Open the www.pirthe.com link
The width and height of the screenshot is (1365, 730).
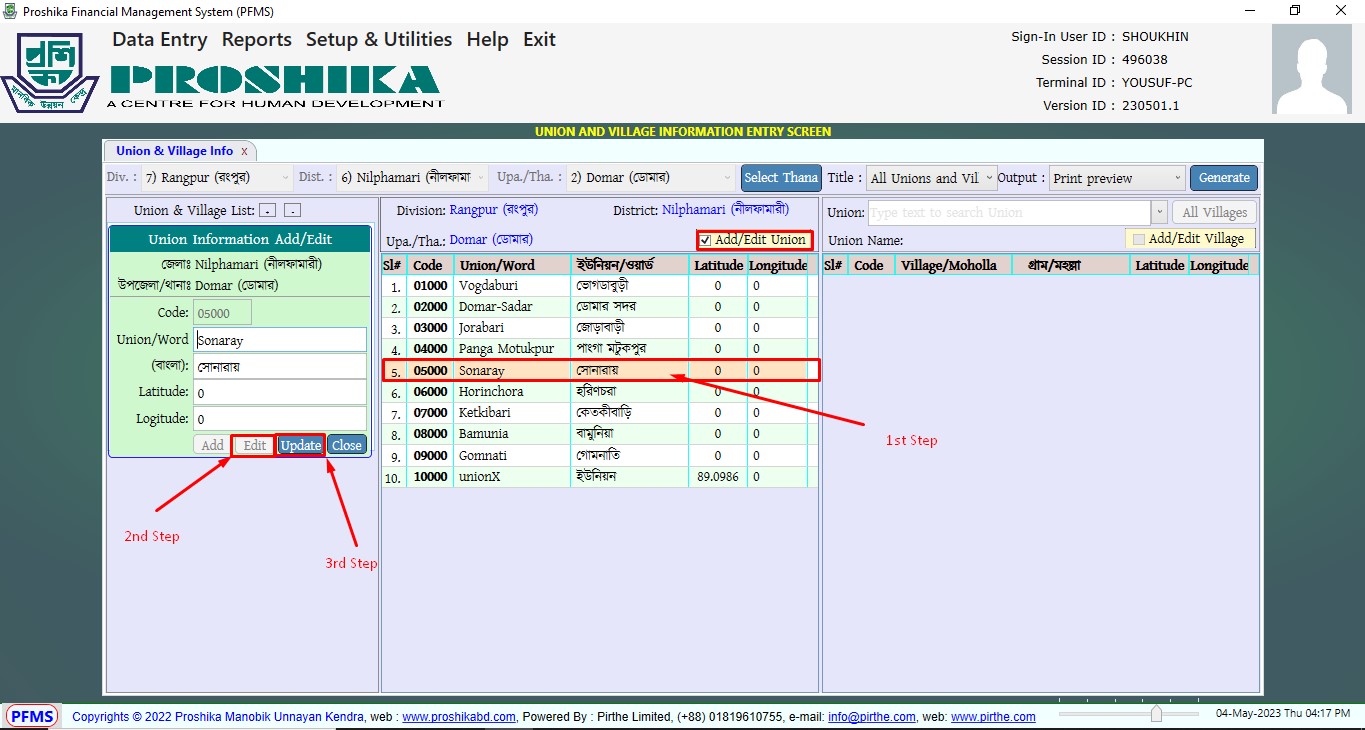pyautogui.click(x=993, y=717)
